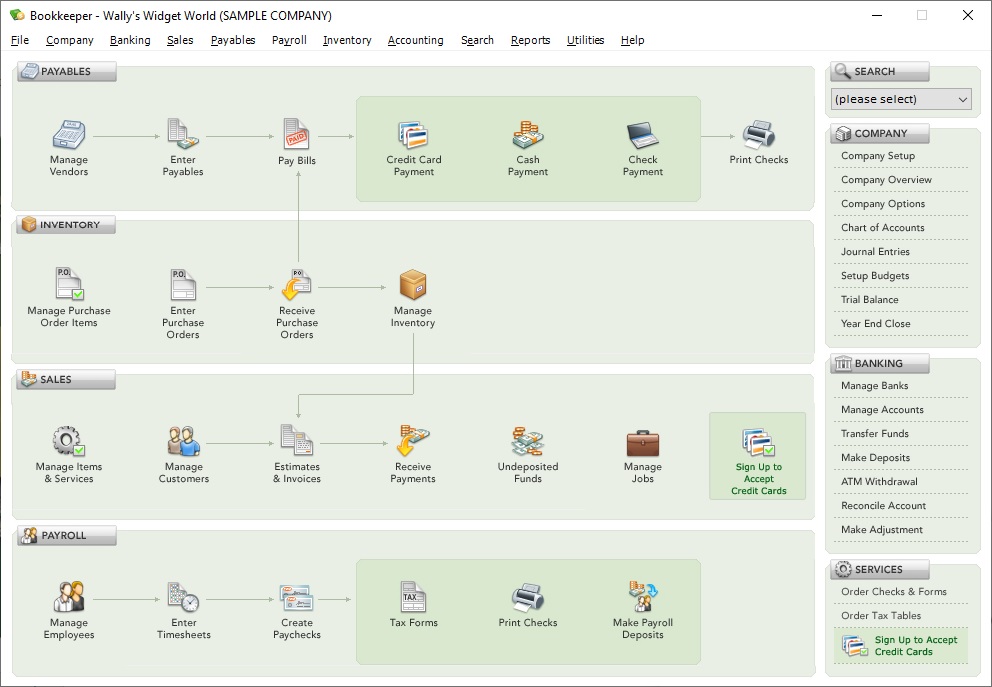
Task: Click the Pay Bills icon
Action: (x=297, y=135)
